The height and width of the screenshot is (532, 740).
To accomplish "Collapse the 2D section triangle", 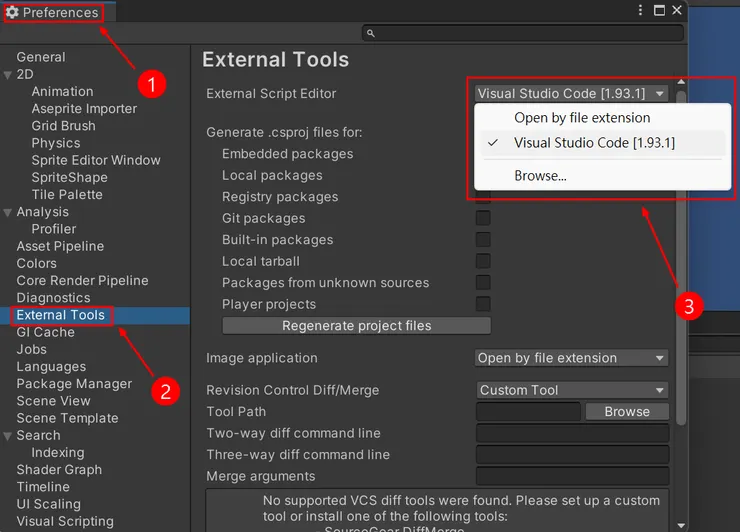I will tap(8, 75).
